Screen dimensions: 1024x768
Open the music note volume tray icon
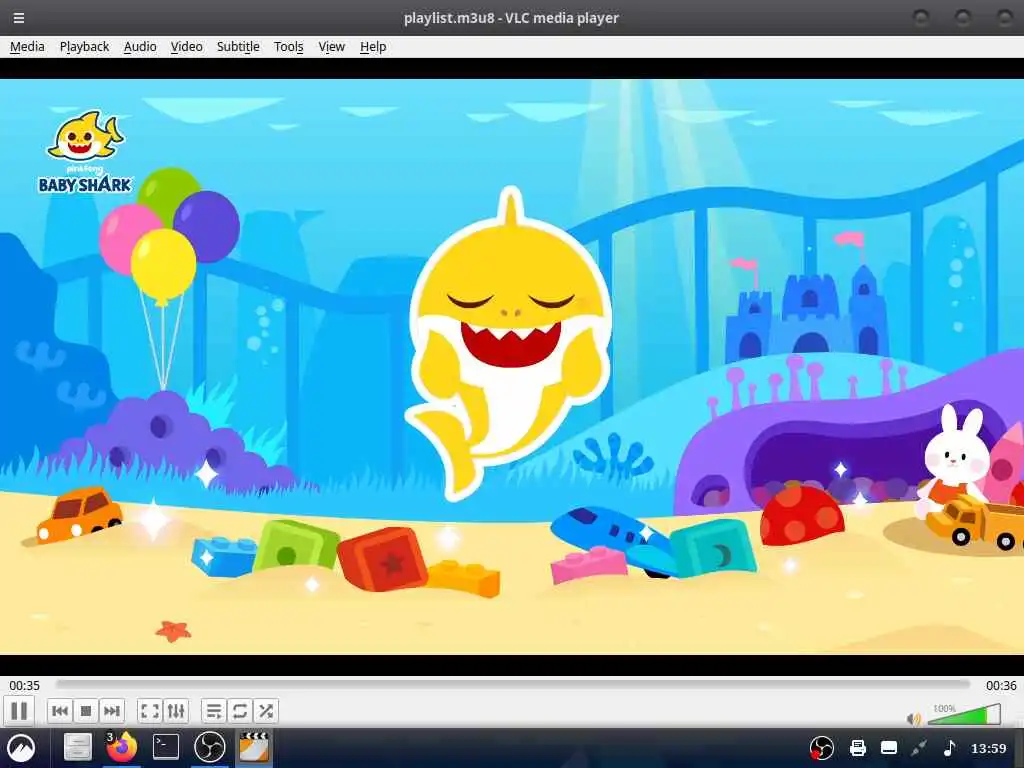(950, 748)
